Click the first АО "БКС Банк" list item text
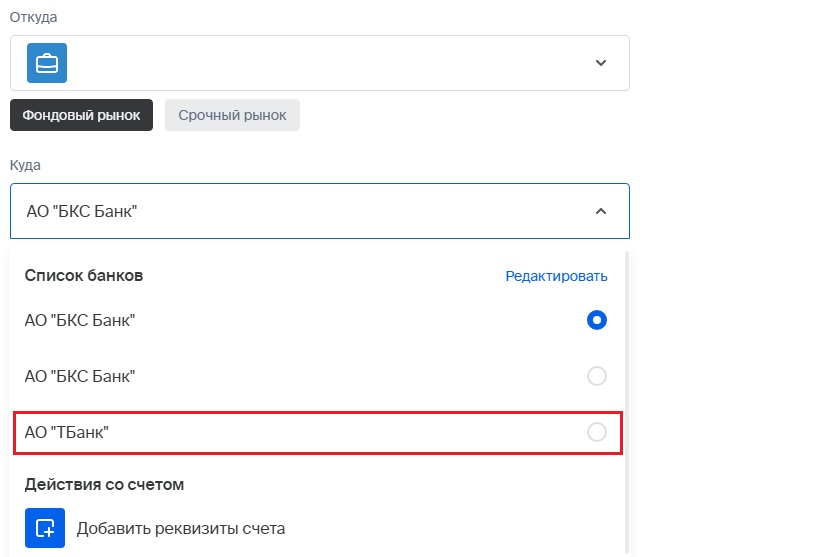The height and width of the screenshot is (557, 819). click(80, 321)
